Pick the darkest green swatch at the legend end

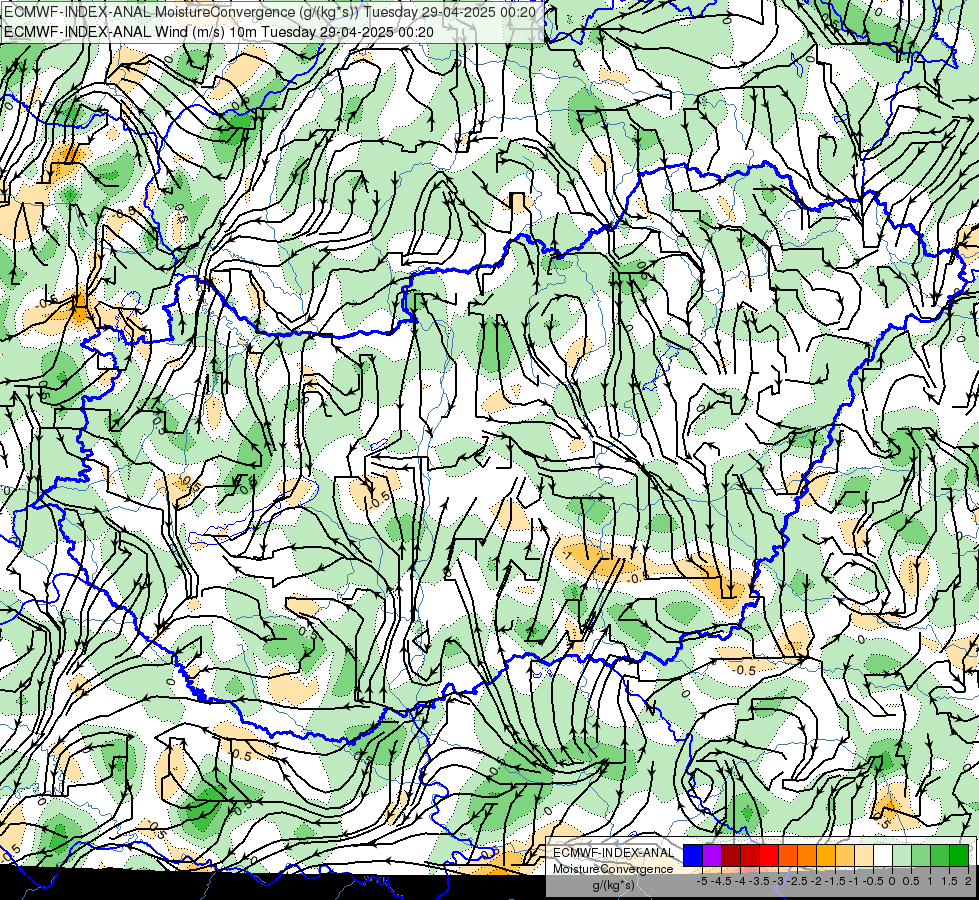tap(959, 855)
